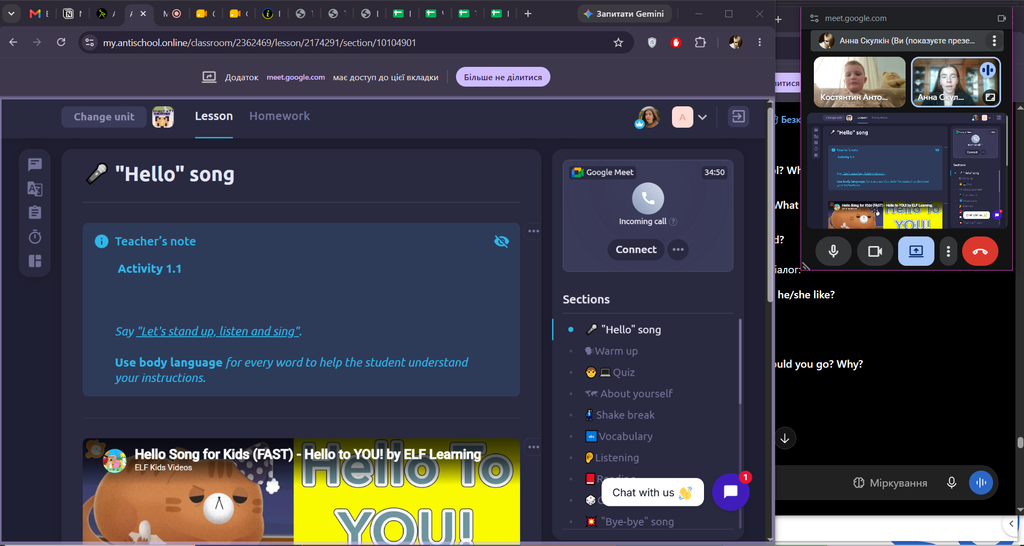Mute microphone in Meet window
This screenshot has height=546, width=1024.
click(833, 251)
